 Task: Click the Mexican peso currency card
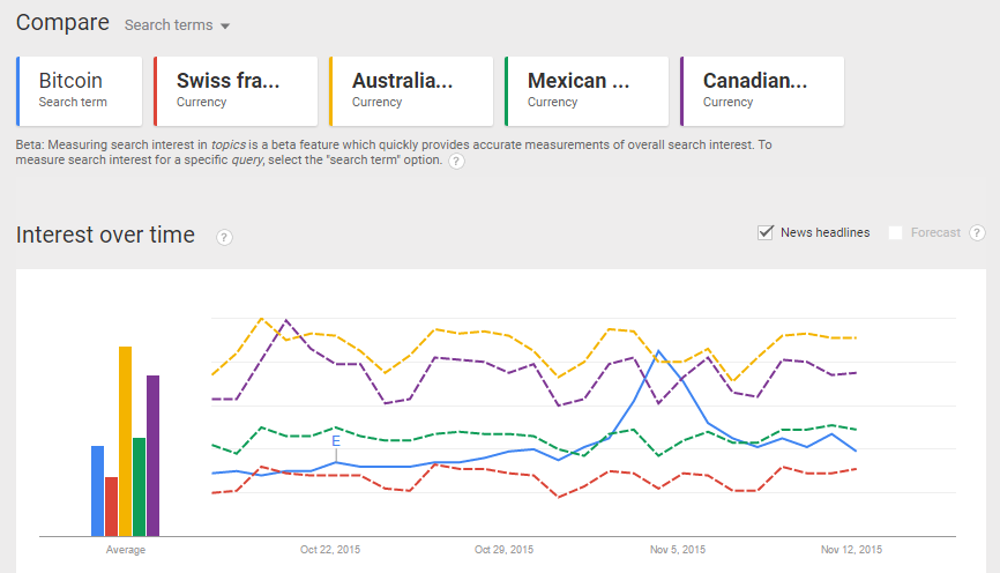click(587, 91)
